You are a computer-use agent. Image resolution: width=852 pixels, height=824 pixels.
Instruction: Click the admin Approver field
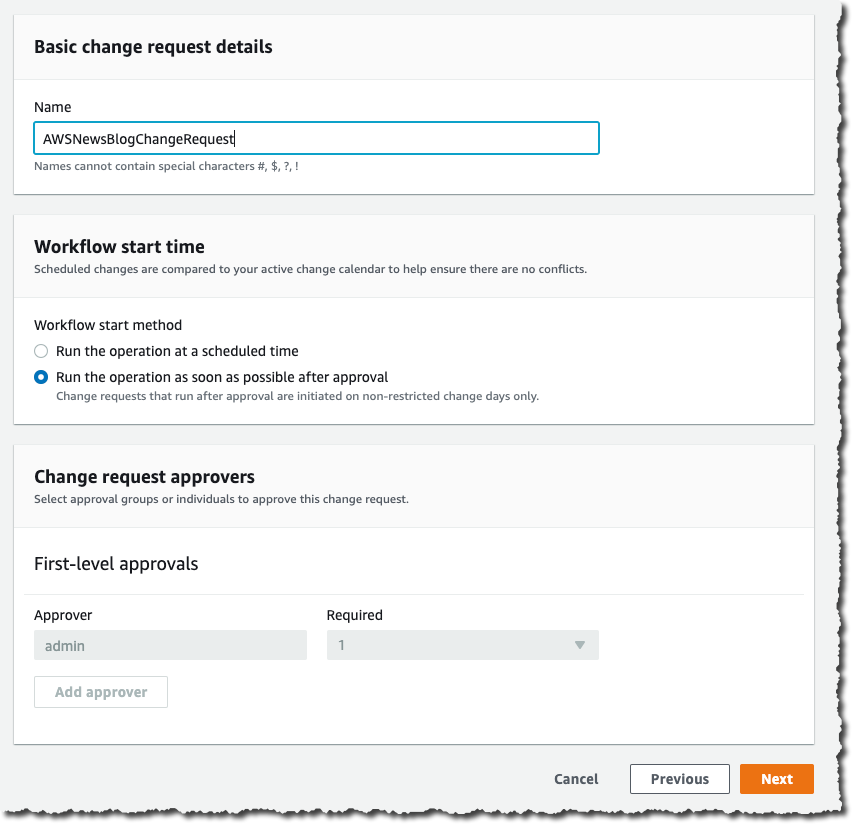click(x=170, y=645)
